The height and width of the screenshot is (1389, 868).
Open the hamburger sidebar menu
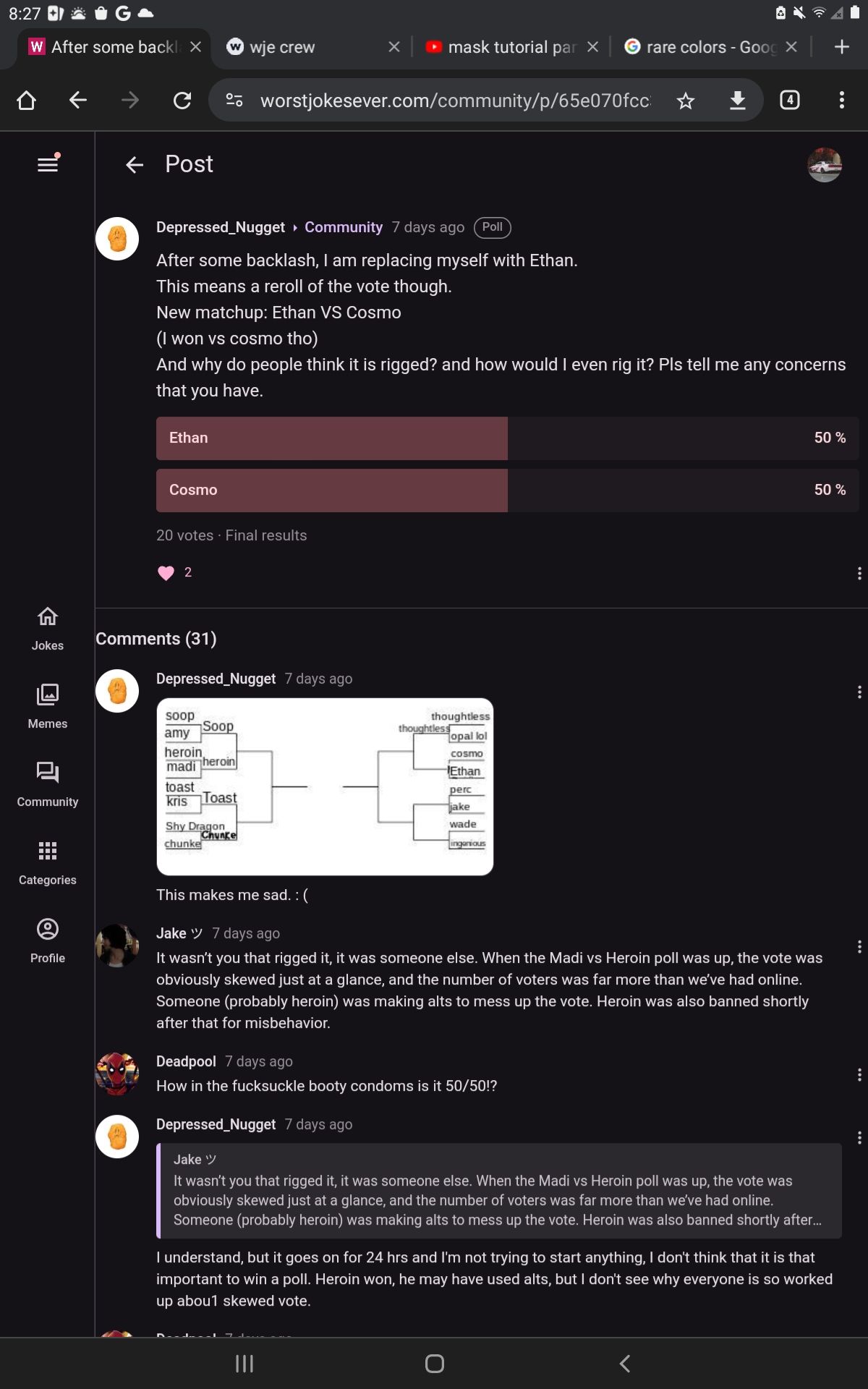pyautogui.click(x=48, y=164)
